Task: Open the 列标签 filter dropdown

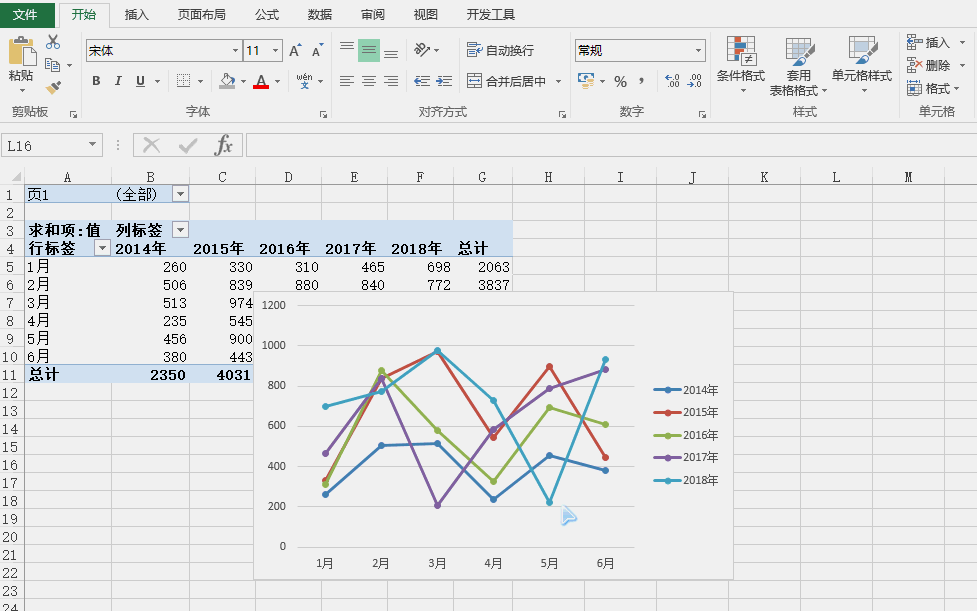Action: click(180, 230)
